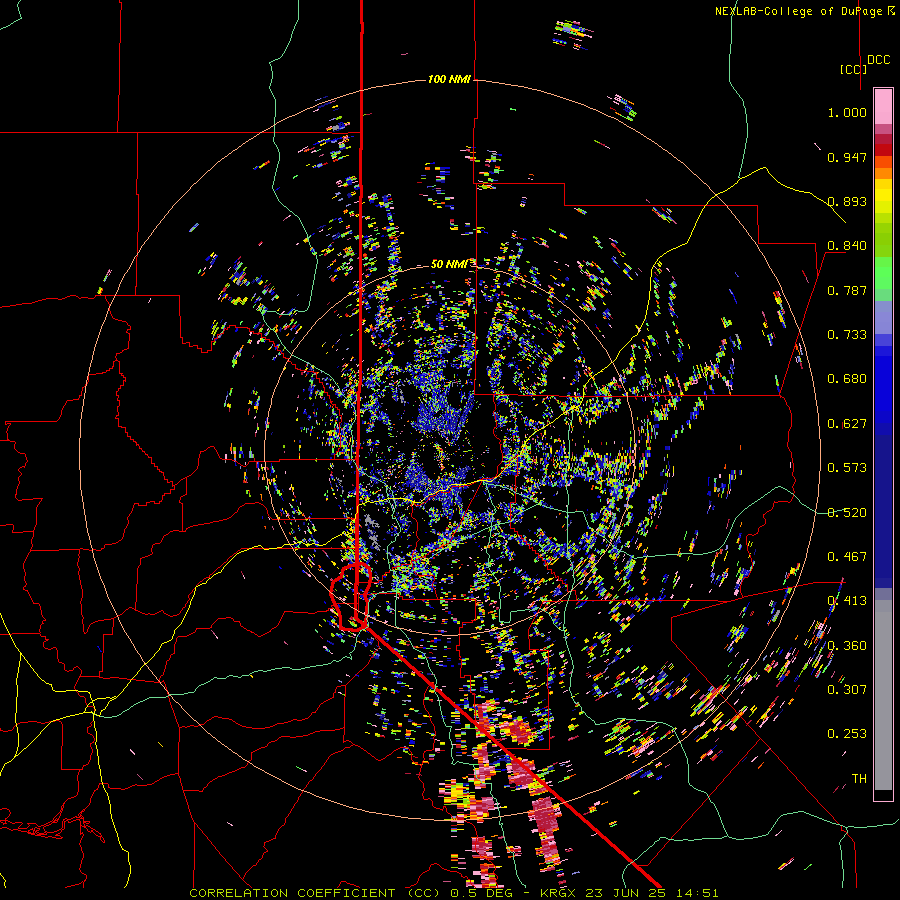
Task: Select the 0.733 value on the color scale
Action: point(847,335)
